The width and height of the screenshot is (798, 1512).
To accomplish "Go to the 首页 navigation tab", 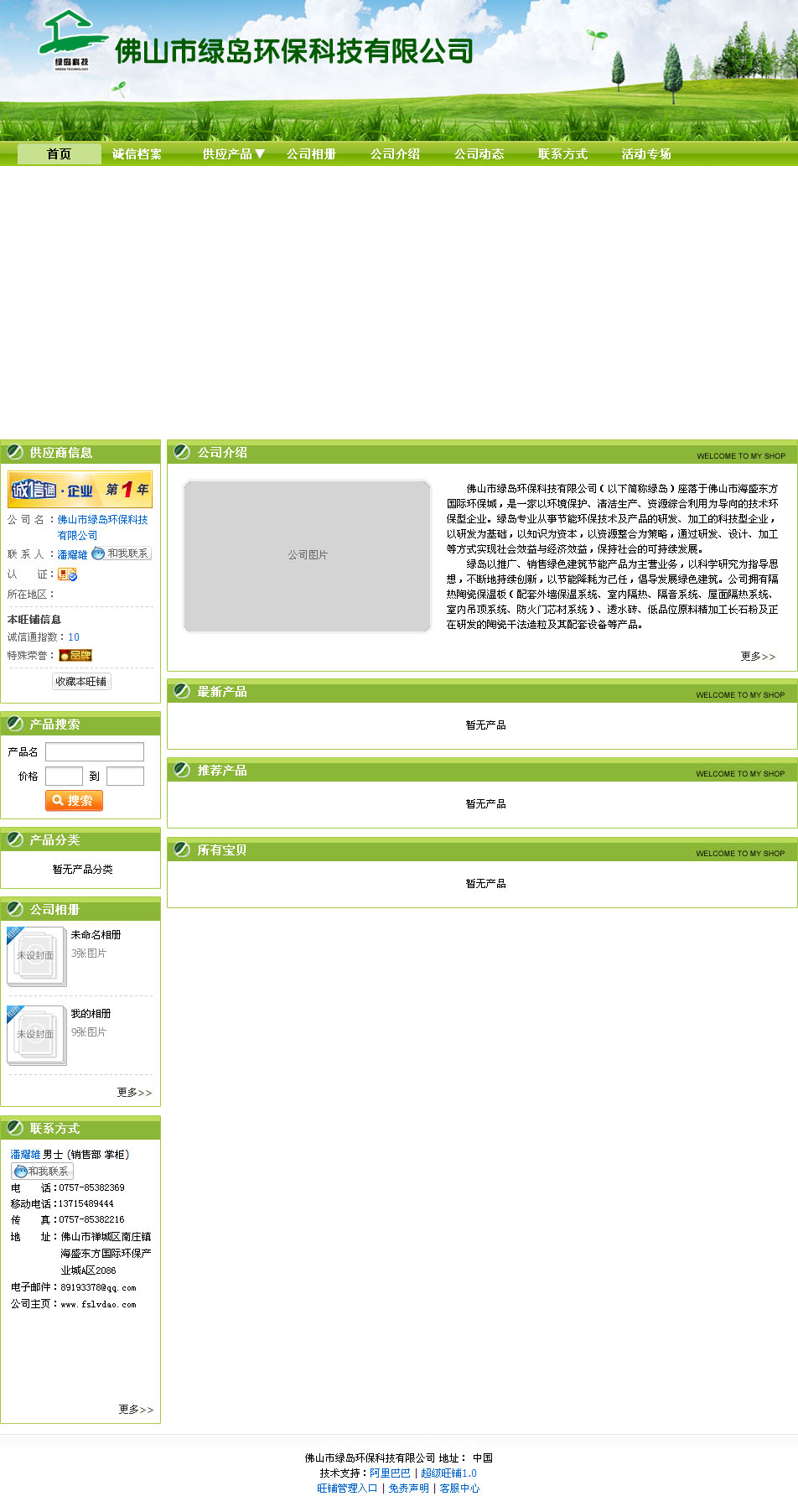I will 59,154.
